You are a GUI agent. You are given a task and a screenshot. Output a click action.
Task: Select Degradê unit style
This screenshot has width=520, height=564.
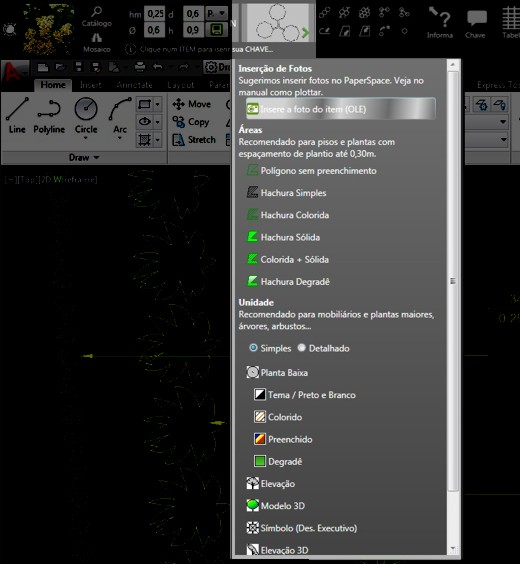tap(278, 461)
